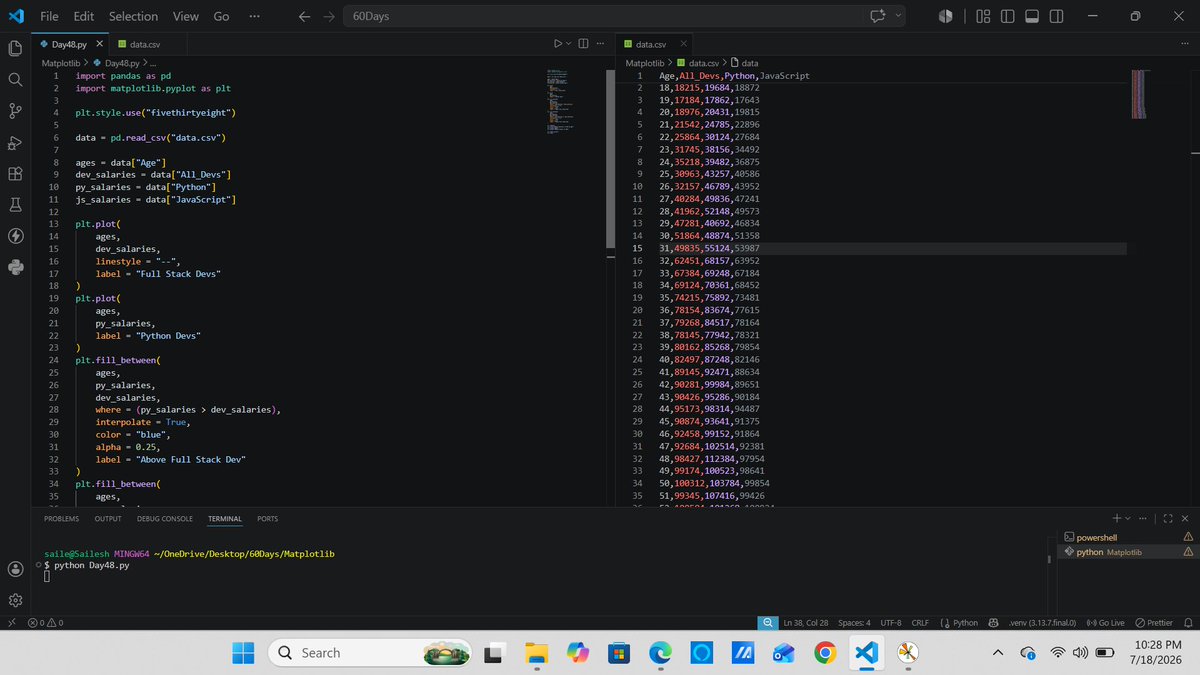Open the Windows Start menu
Viewport: 1200px width, 675px height.
tap(243, 653)
